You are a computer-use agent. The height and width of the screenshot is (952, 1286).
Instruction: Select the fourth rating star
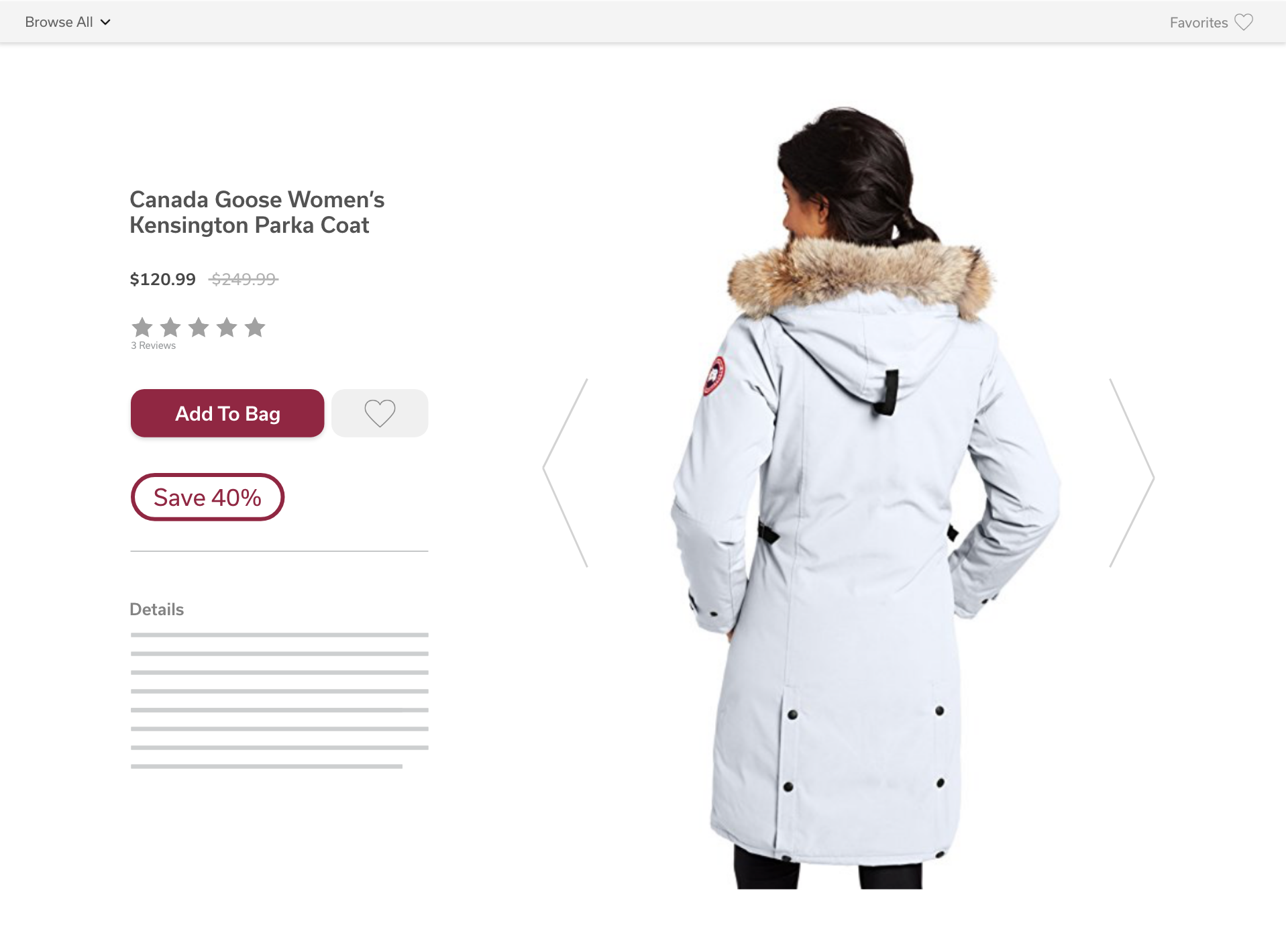pyautogui.click(x=227, y=327)
